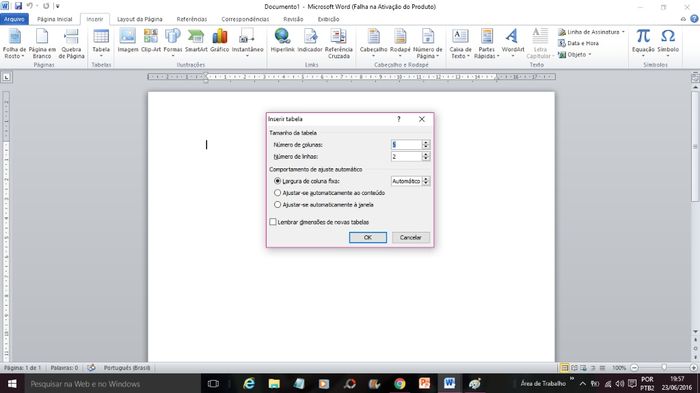Click the zoom slider in status bar
The image size is (700, 393).
(664, 368)
